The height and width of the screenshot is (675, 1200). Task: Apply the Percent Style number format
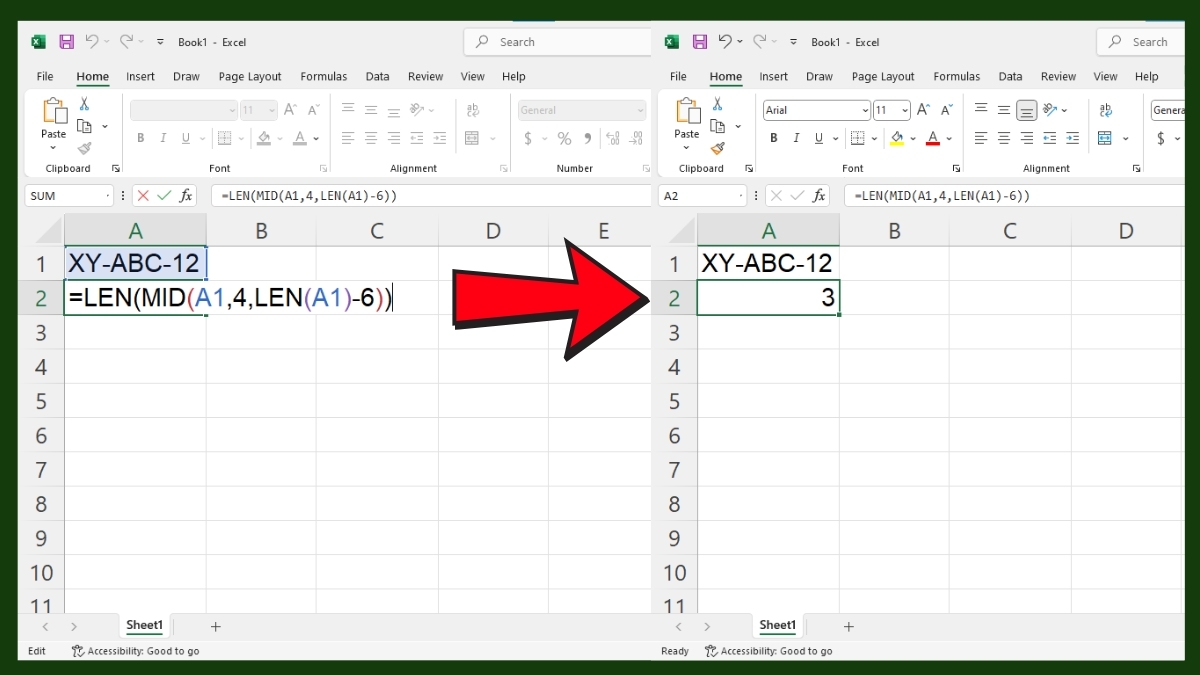tap(564, 138)
